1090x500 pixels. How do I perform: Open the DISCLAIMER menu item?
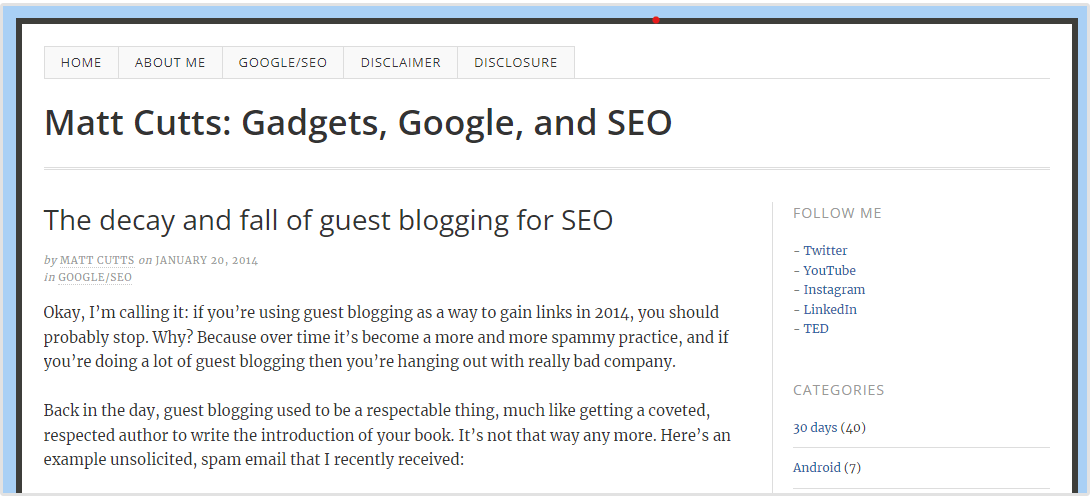[x=401, y=62]
